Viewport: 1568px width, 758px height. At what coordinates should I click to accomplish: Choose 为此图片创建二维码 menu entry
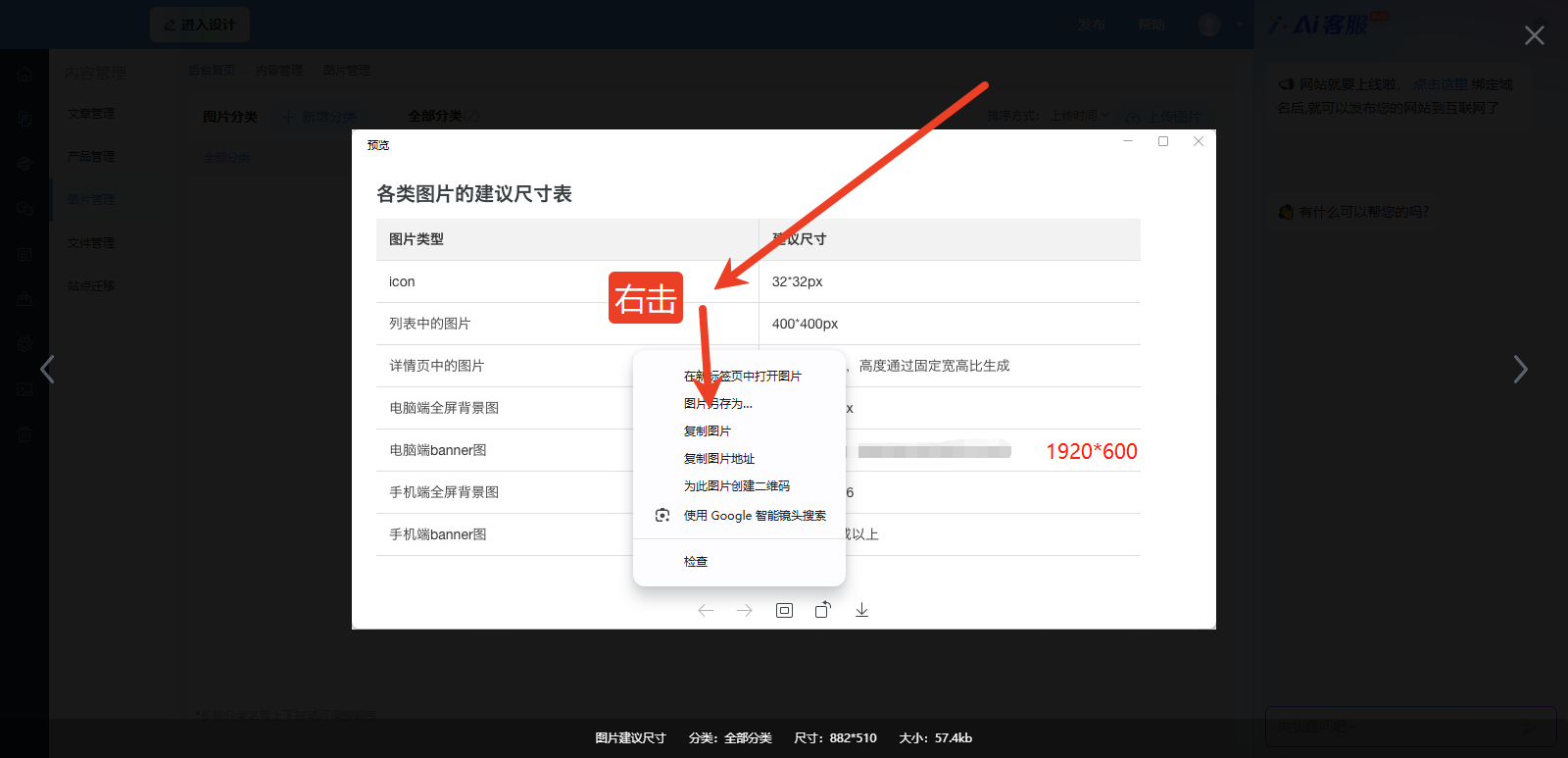pyautogui.click(x=737, y=485)
